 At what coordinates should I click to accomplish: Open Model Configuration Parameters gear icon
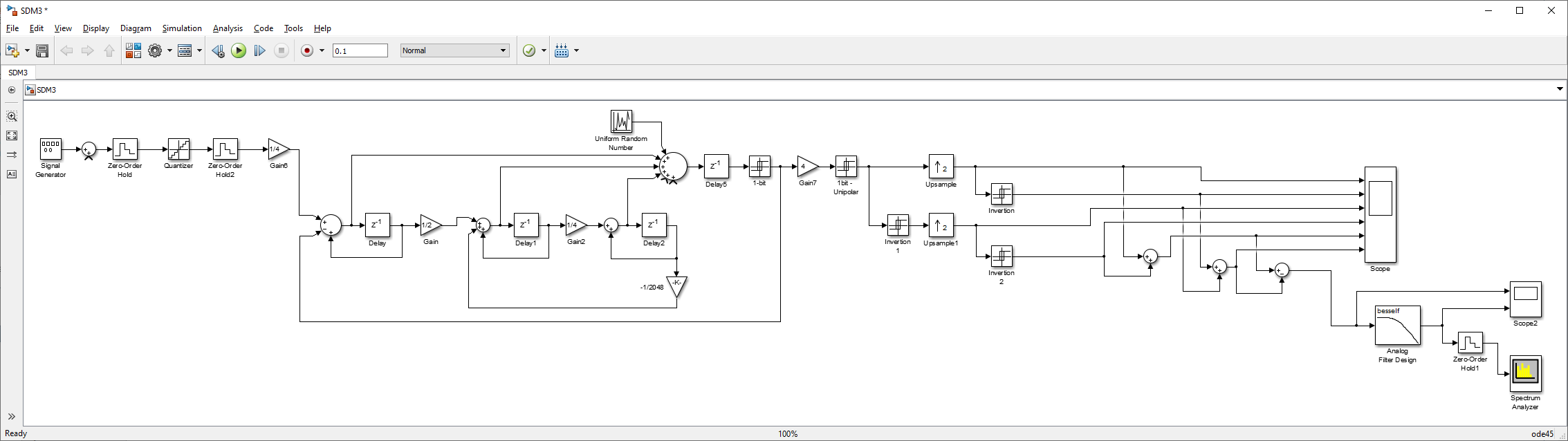click(x=155, y=50)
